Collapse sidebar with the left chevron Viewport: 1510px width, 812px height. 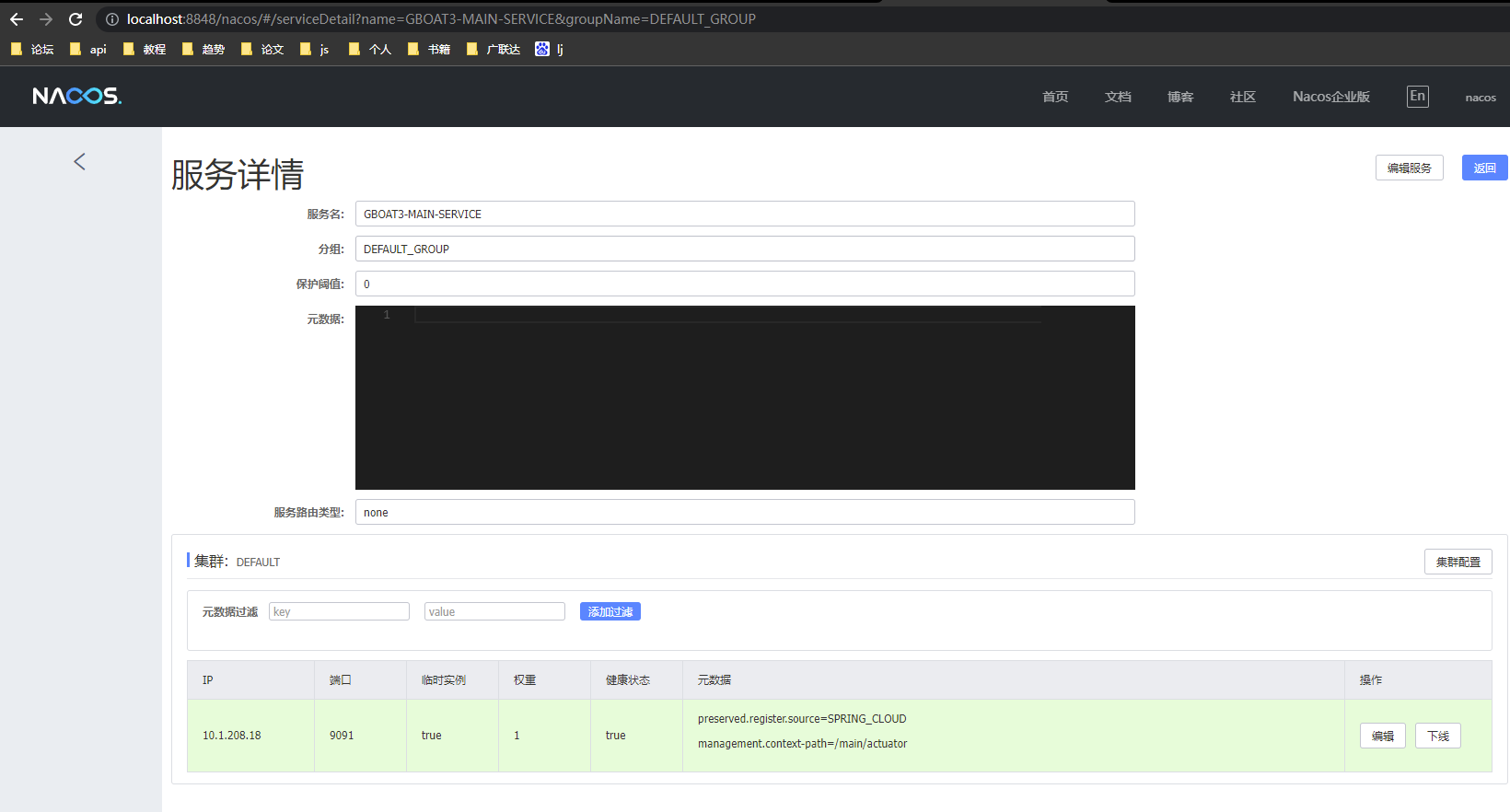(x=80, y=162)
